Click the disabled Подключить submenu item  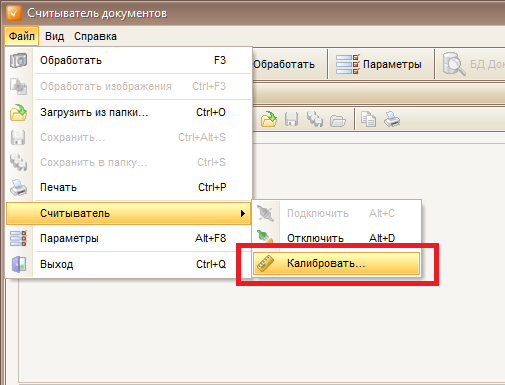[x=337, y=213]
